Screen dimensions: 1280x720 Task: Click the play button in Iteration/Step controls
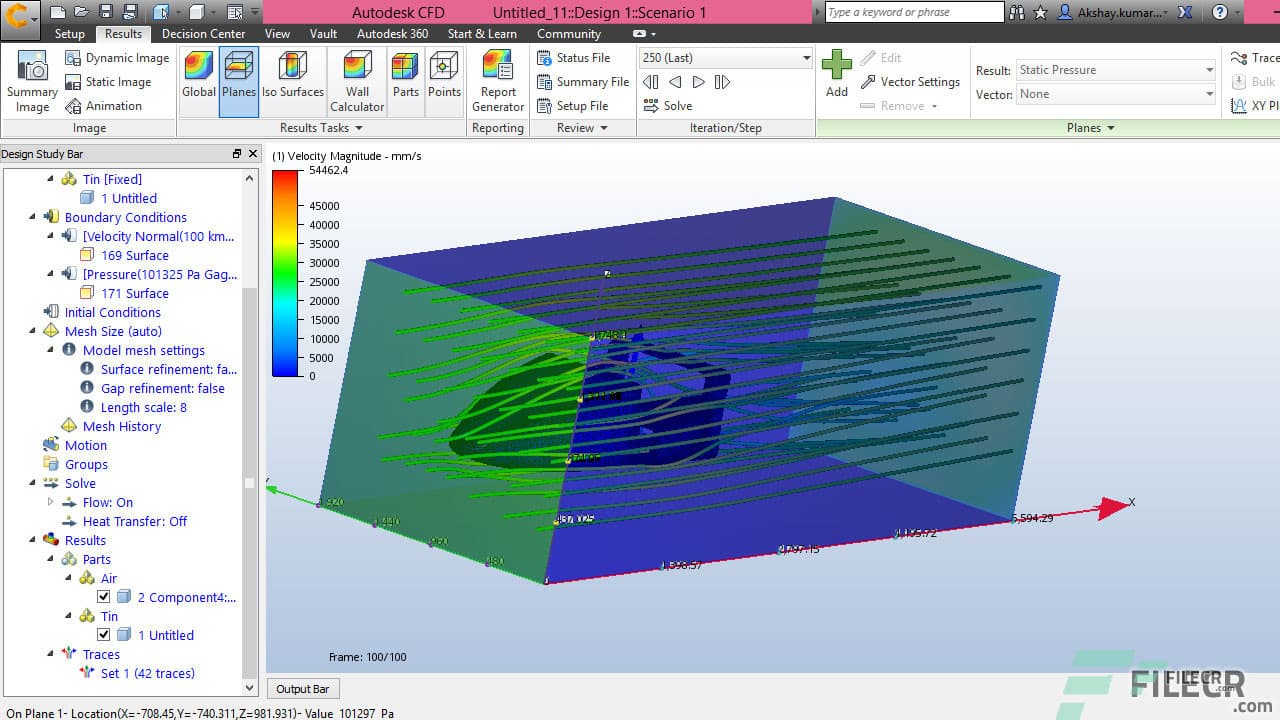click(698, 82)
